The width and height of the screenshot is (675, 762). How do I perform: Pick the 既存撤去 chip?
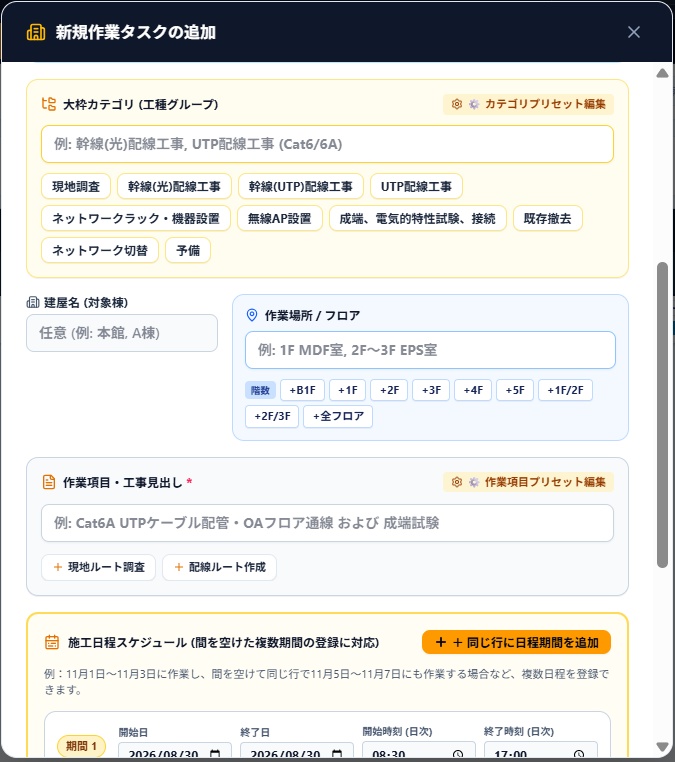click(x=547, y=219)
